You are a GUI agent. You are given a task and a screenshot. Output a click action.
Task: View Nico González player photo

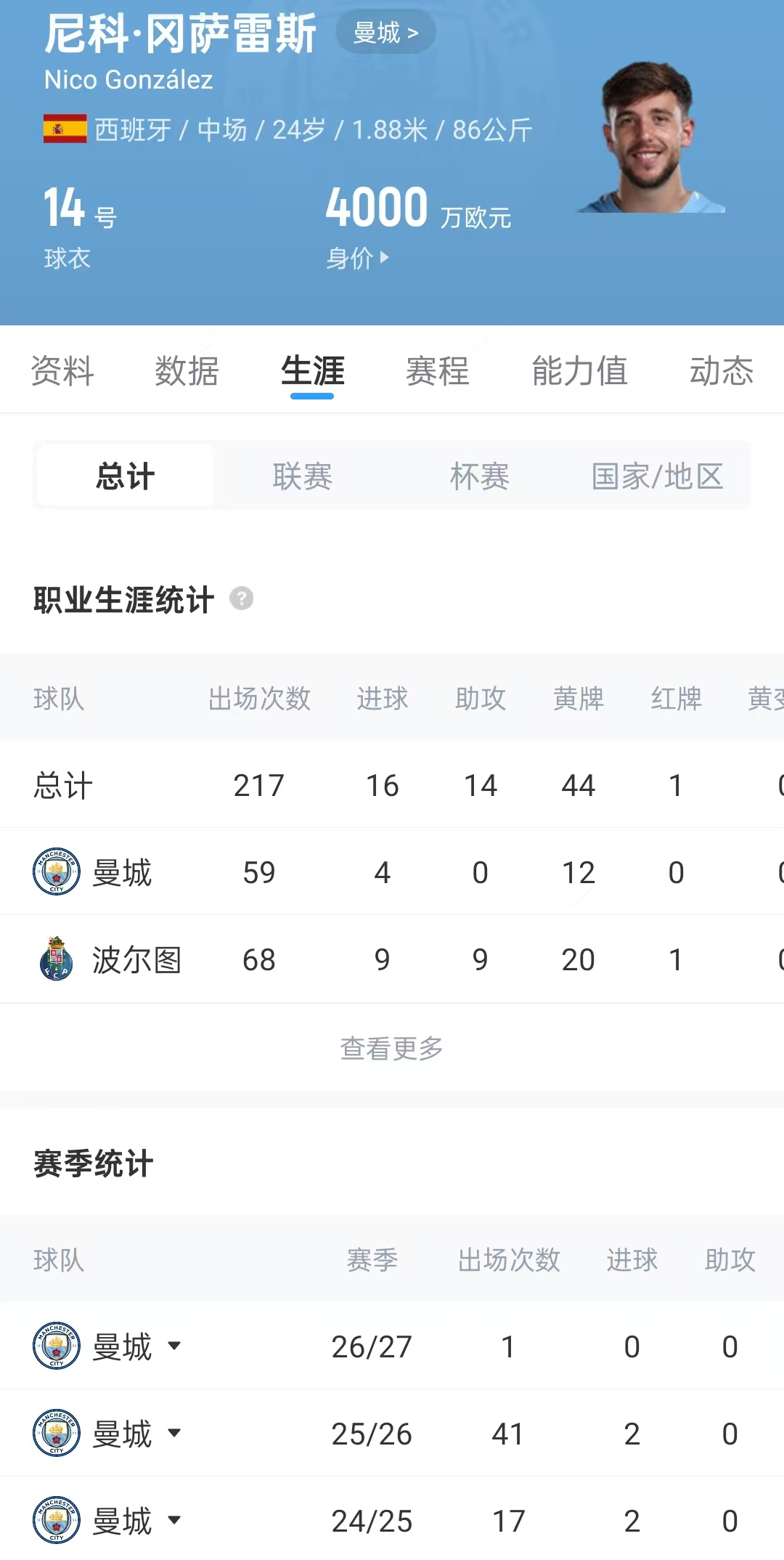tap(650, 138)
